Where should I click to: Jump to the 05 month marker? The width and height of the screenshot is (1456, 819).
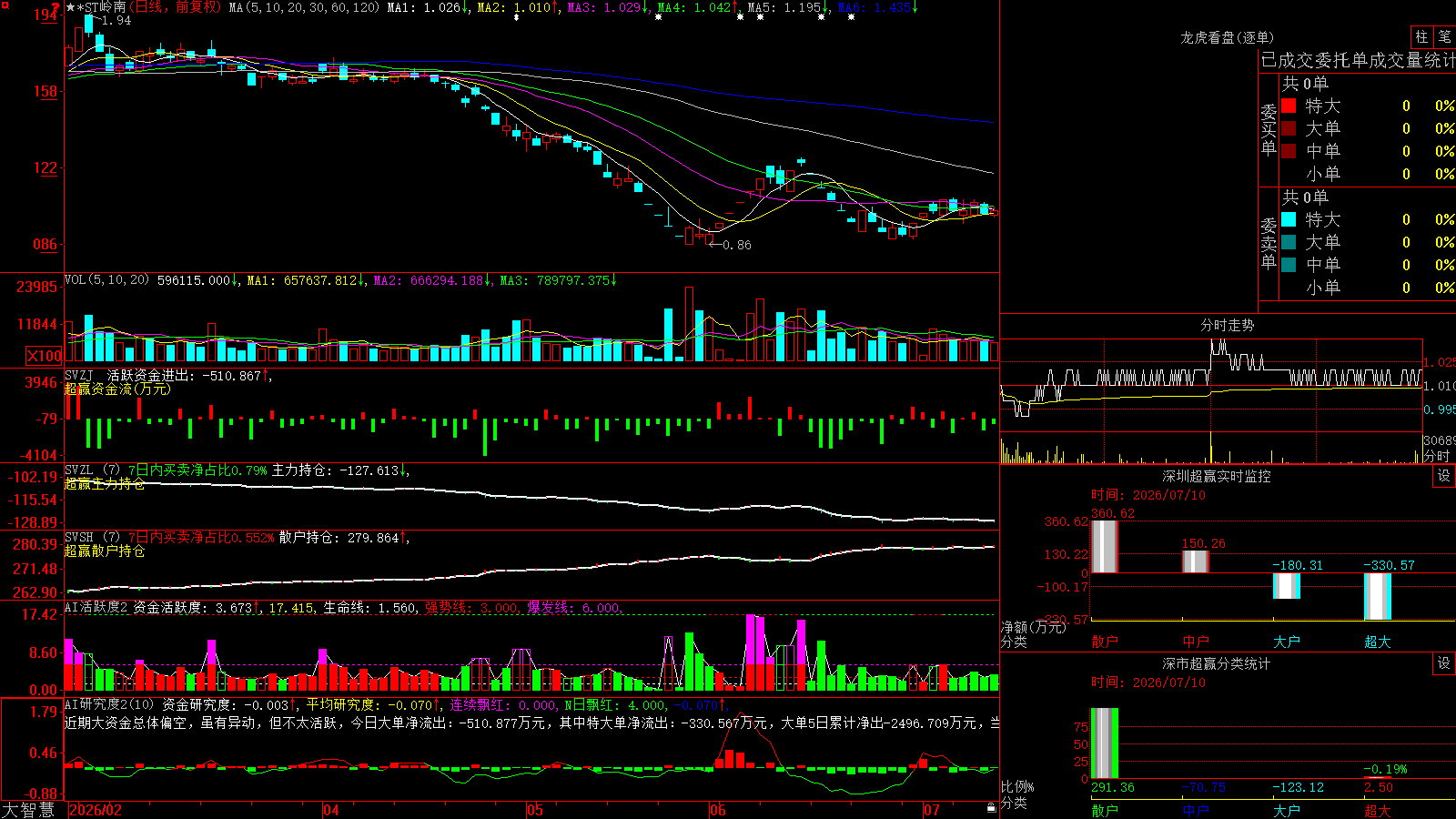point(535,810)
